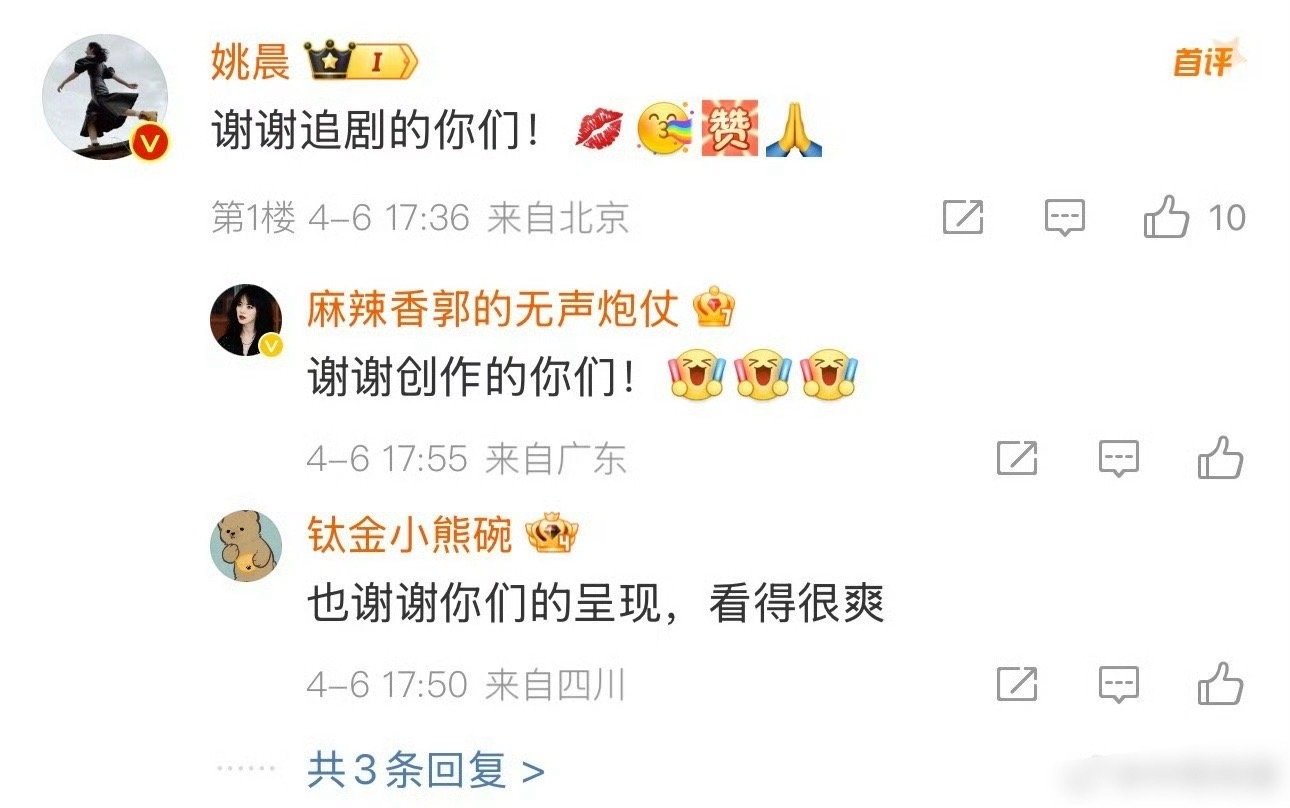Viewport: 1290px width, 808px height.
Task: Reply to 姚晨's comment via speech bubble icon
Action: 1065,217
